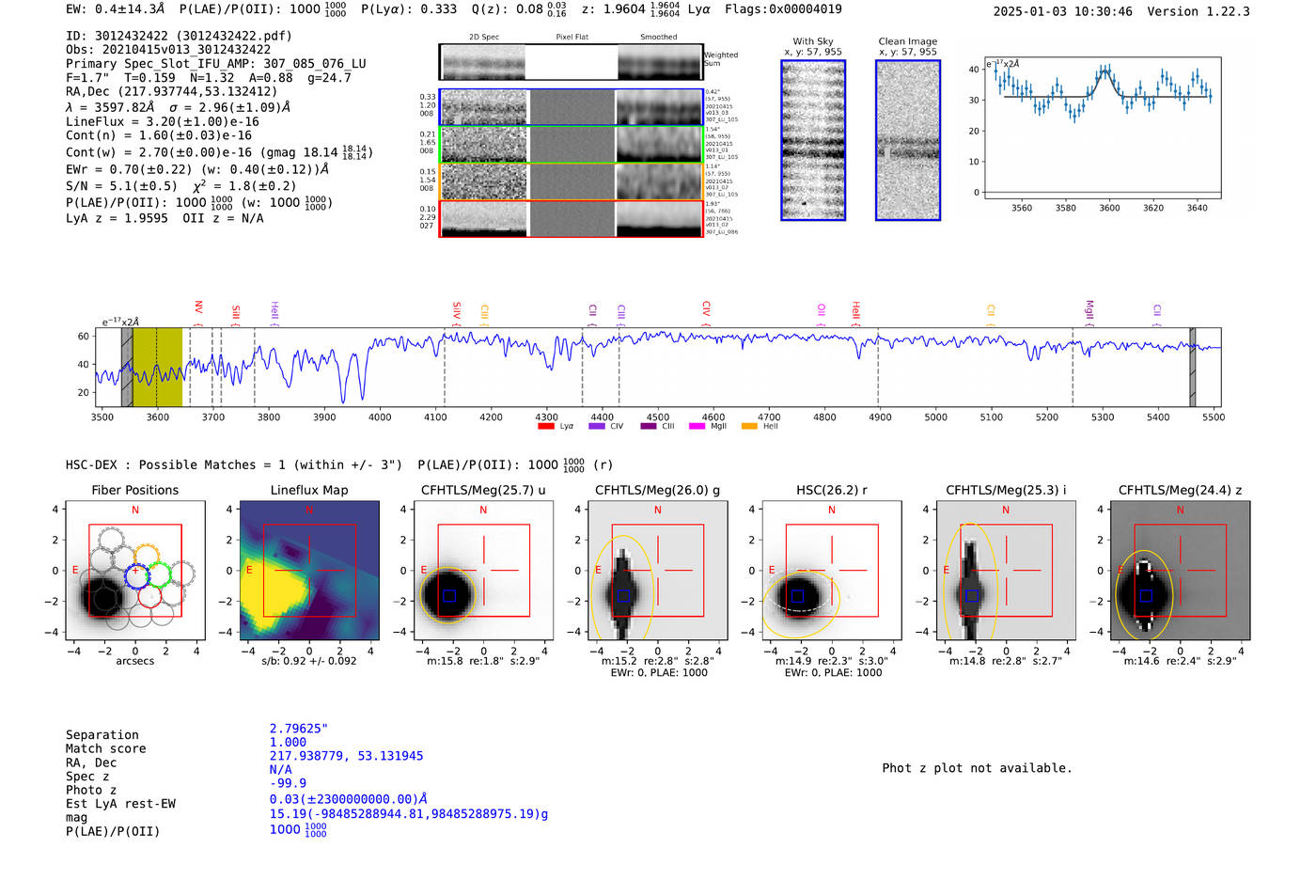Open the Clean Image cutout
The height and width of the screenshot is (896, 1316).
[908, 140]
